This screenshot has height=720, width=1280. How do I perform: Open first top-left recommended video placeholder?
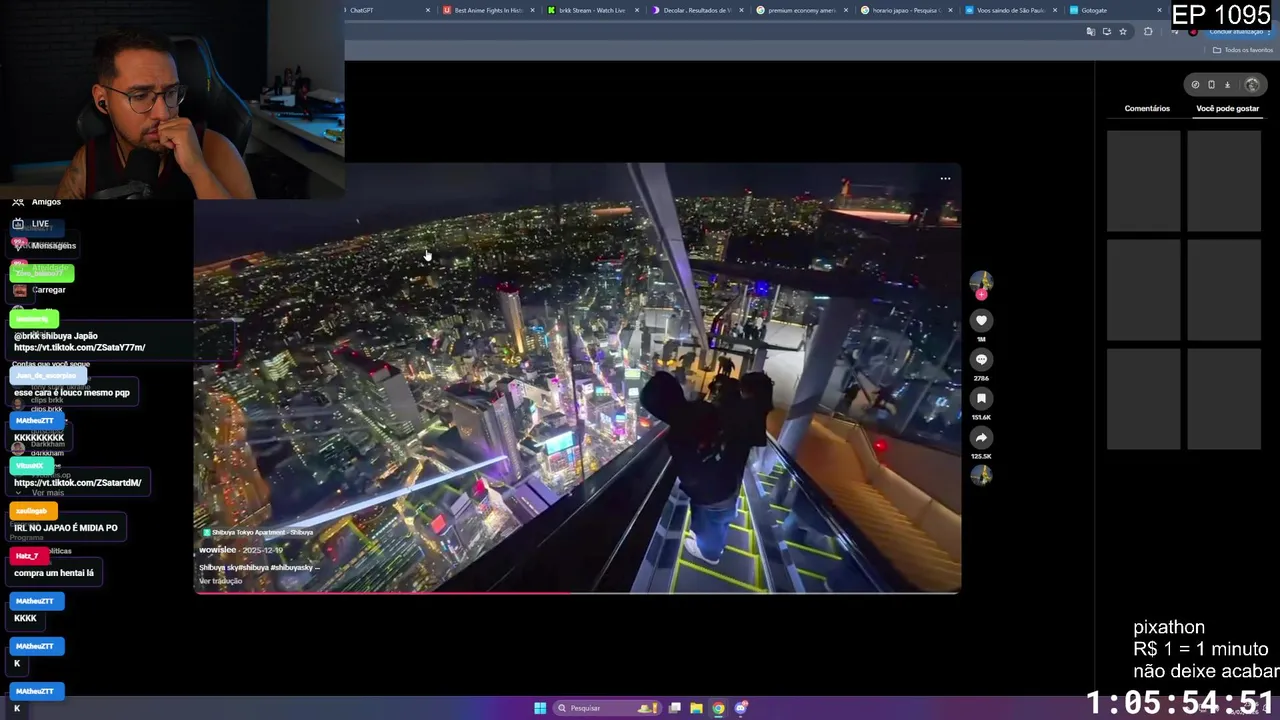[1143, 181]
